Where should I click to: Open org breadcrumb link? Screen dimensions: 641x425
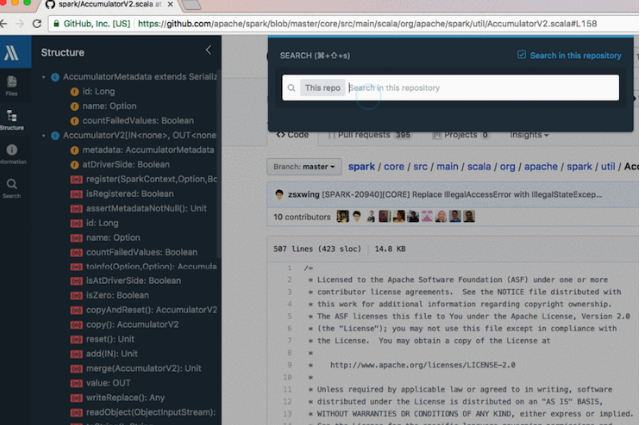507,167
